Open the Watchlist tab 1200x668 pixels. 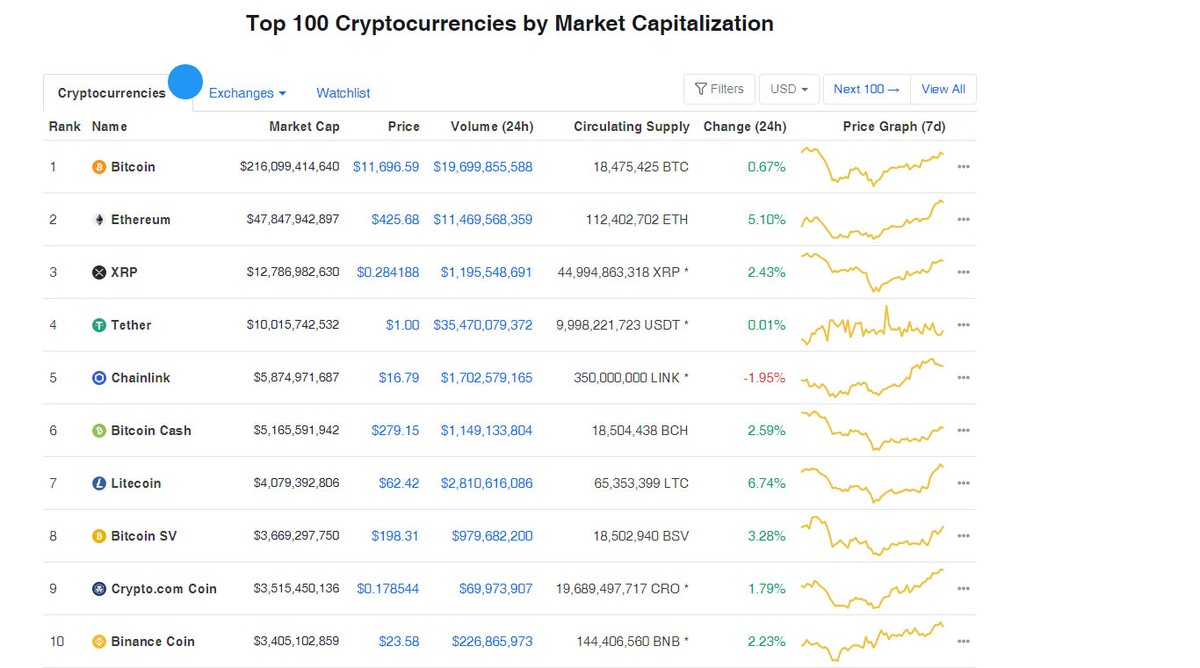click(x=343, y=93)
